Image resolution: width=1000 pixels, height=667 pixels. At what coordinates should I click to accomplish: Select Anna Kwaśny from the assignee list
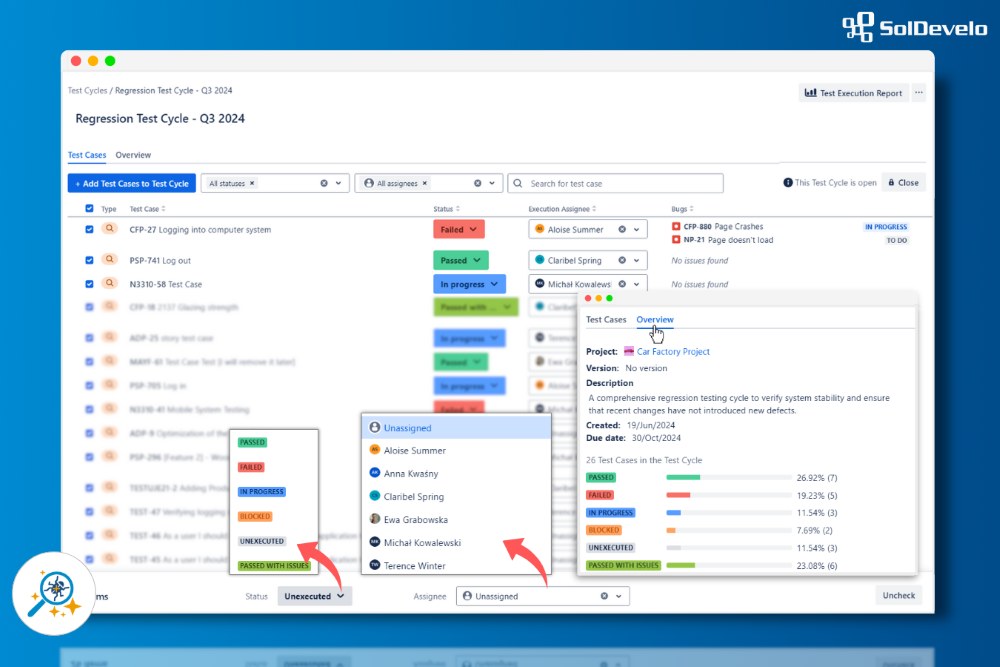pyautogui.click(x=410, y=473)
